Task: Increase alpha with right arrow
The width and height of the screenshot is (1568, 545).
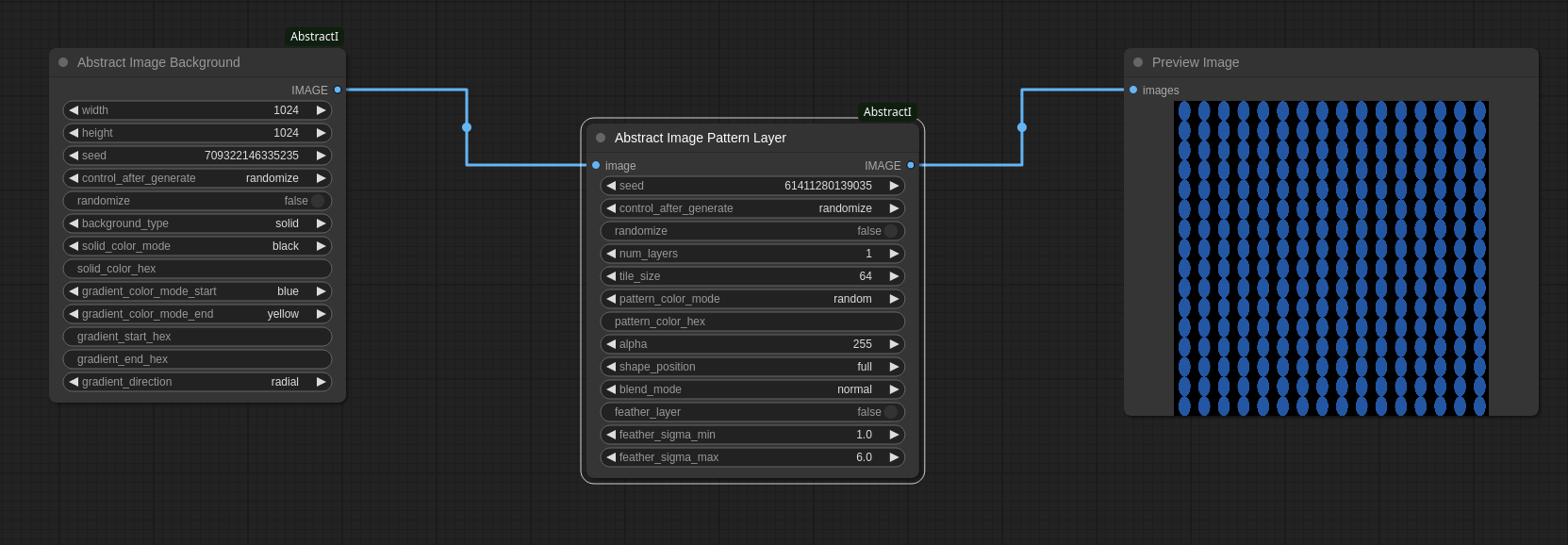Action: click(894, 344)
